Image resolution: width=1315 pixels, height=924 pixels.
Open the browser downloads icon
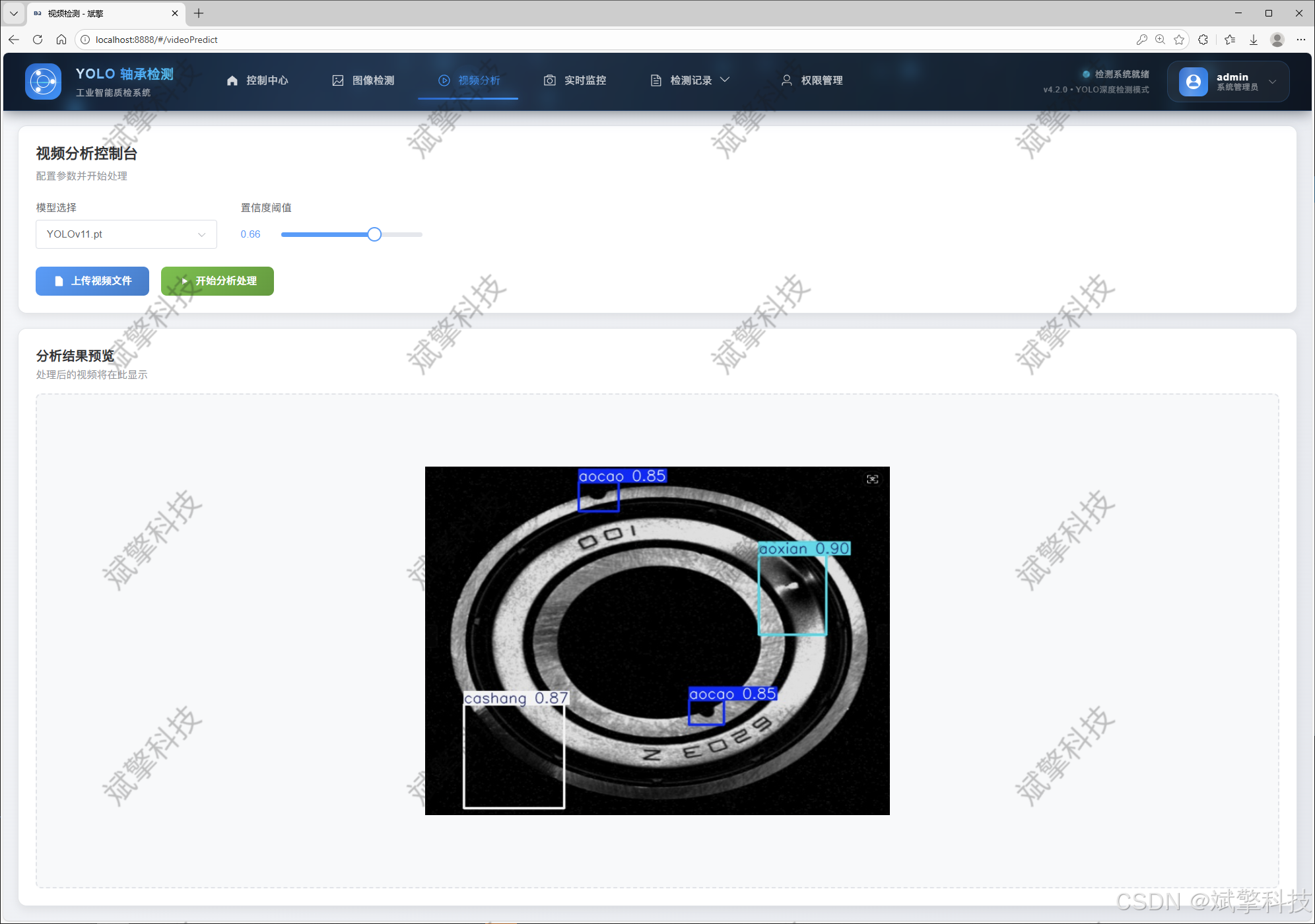tap(1254, 40)
